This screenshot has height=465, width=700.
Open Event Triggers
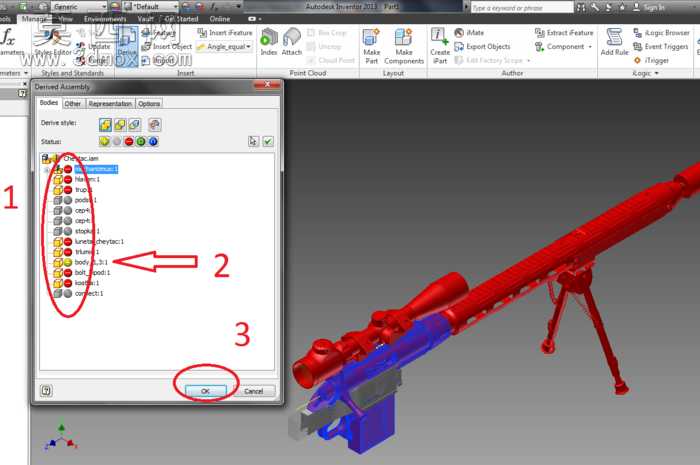point(661,46)
